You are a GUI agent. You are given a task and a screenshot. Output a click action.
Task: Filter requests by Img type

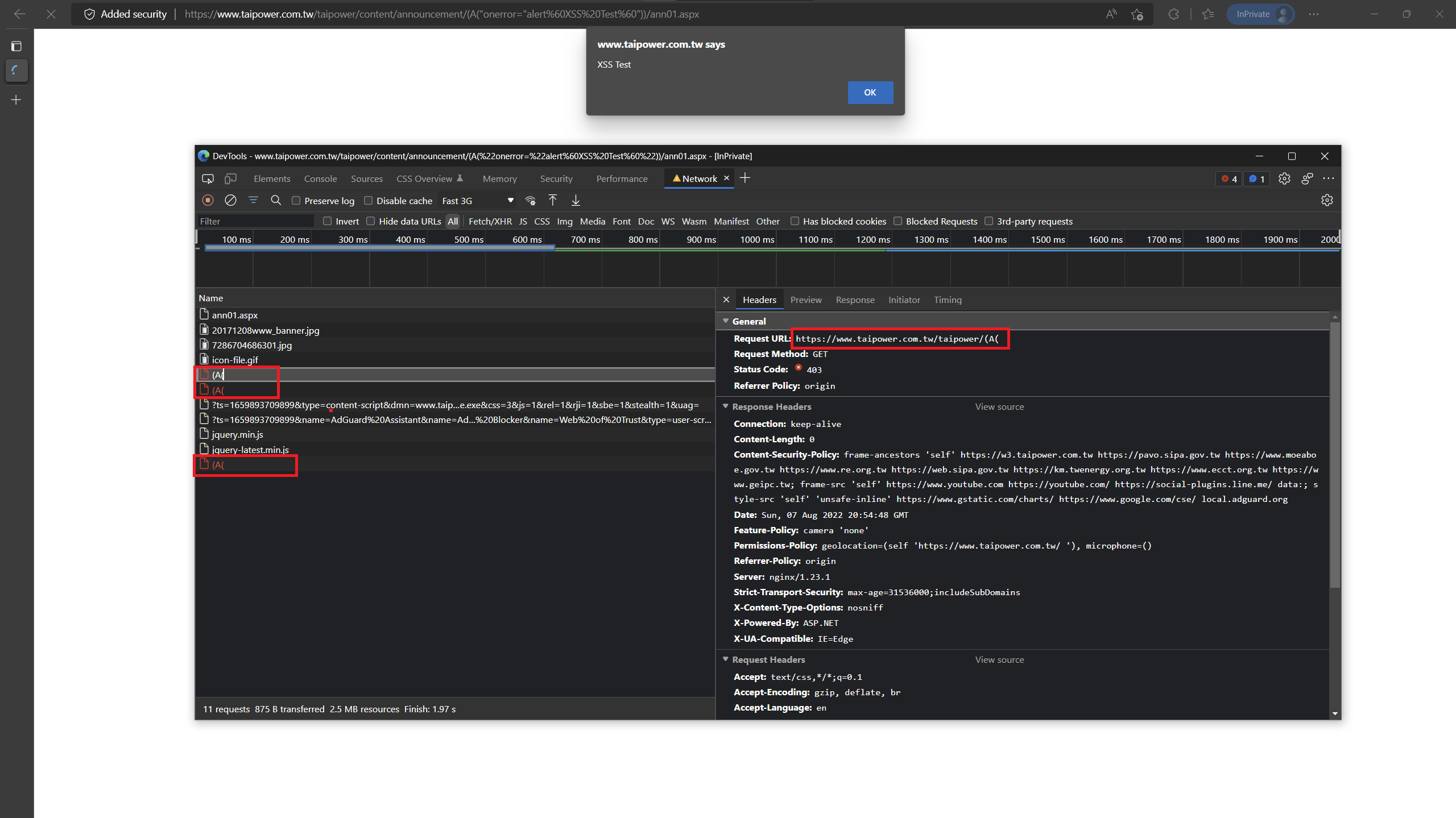point(565,222)
